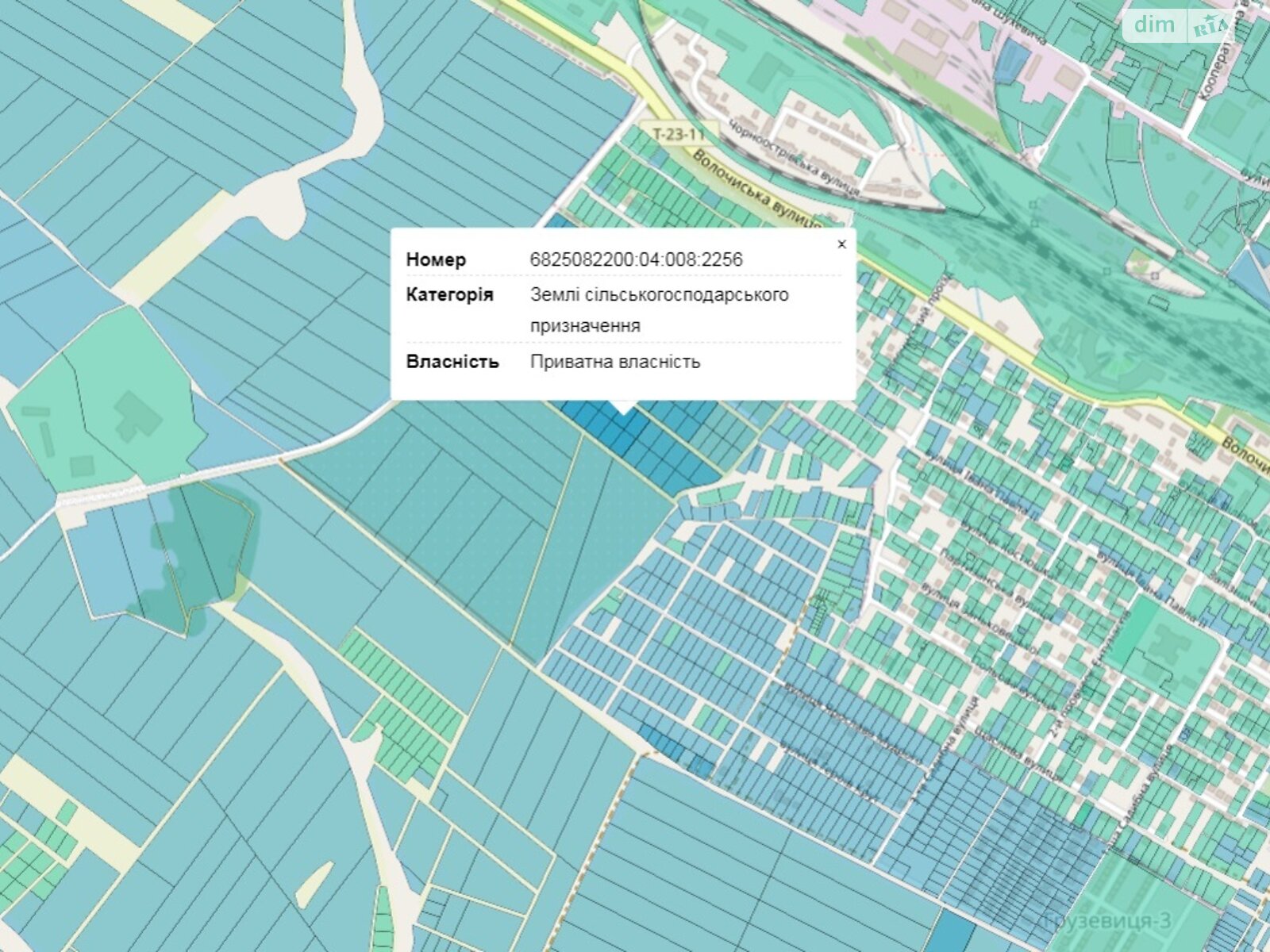Click the Волочиська вулиця street label
Image resolution: width=1270 pixels, height=952 pixels.
754,190
